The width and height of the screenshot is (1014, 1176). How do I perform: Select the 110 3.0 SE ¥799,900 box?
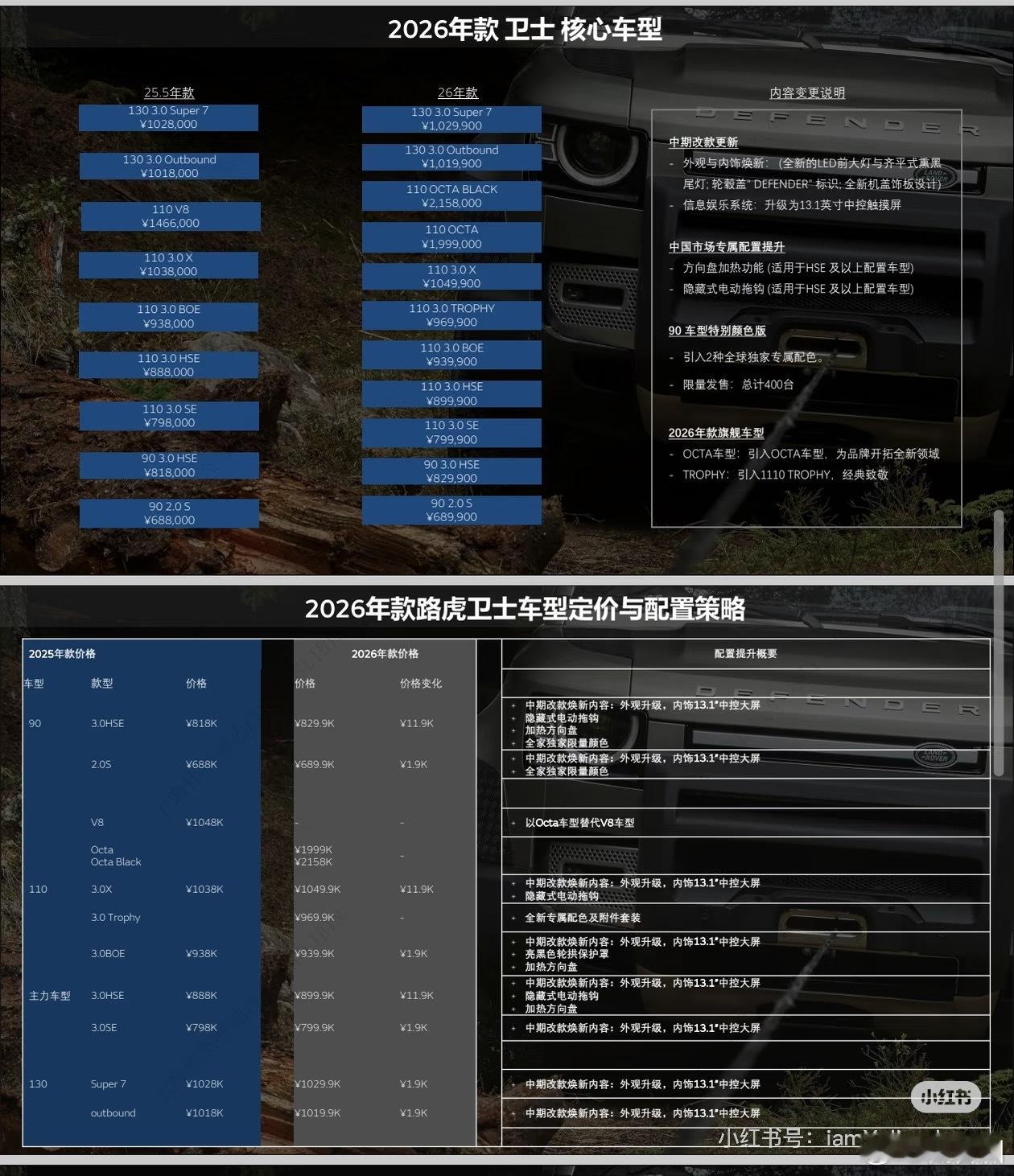pyautogui.click(x=451, y=433)
